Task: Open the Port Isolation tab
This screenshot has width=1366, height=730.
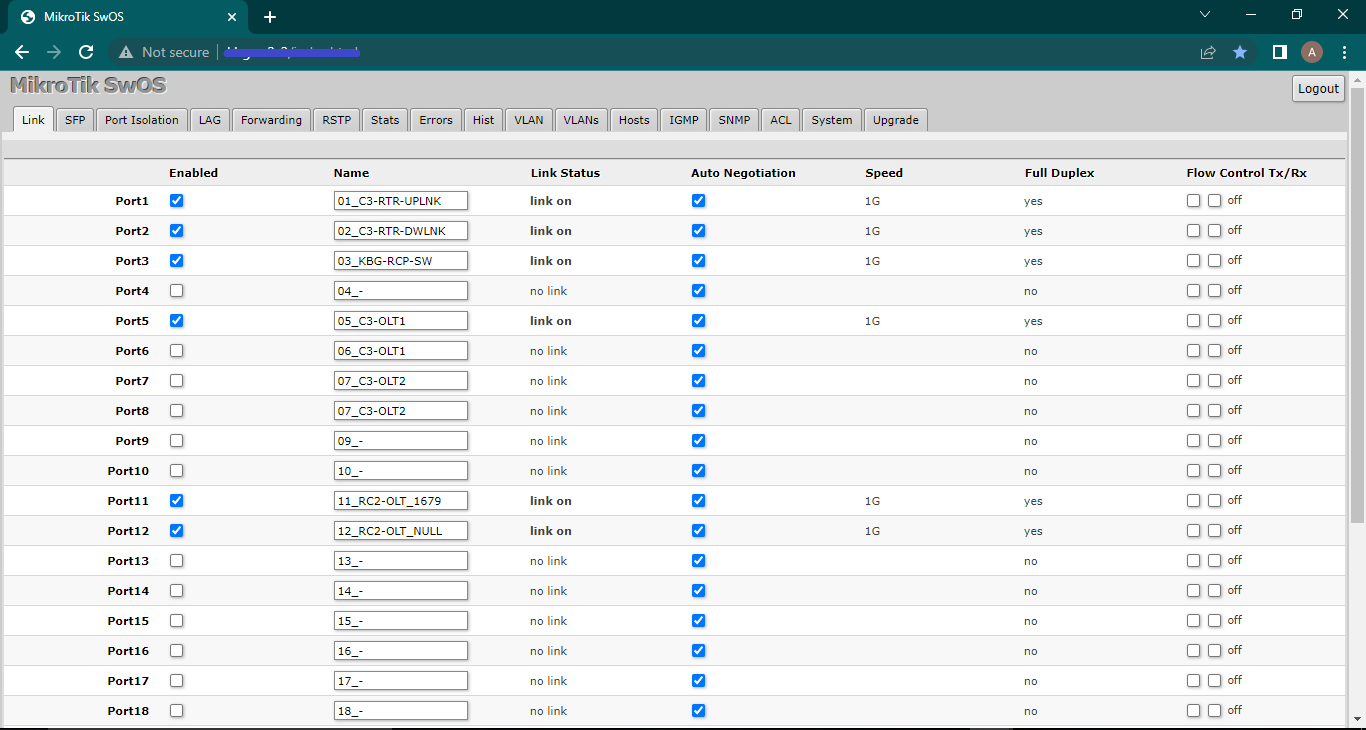Action: pyautogui.click(x=142, y=120)
